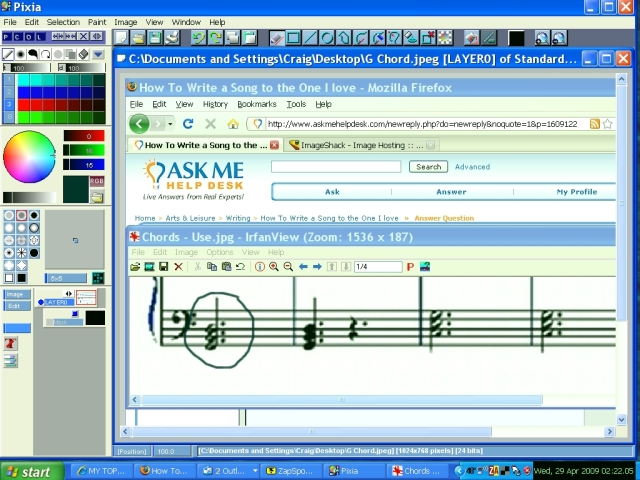Toggle the L panel button
This screenshot has width=640, height=480.
pyautogui.click(x=40, y=38)
